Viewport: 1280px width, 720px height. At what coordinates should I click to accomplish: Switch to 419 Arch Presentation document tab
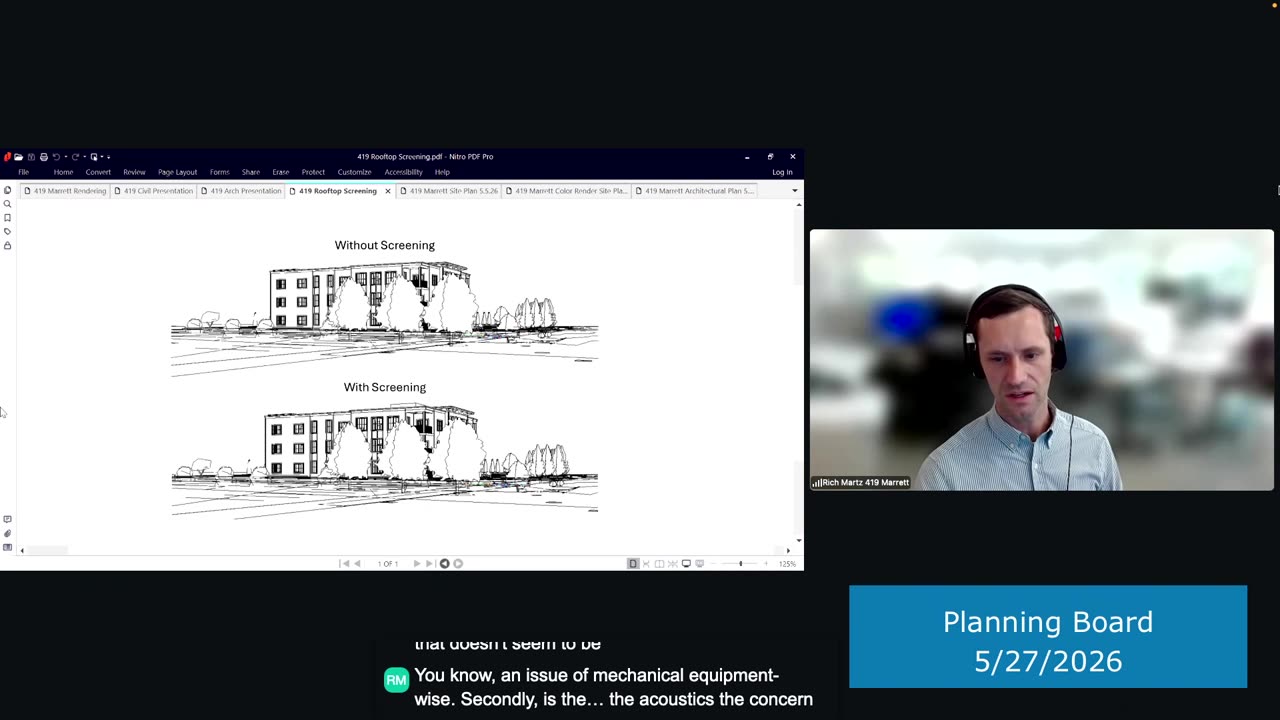(x=241, y=190)
